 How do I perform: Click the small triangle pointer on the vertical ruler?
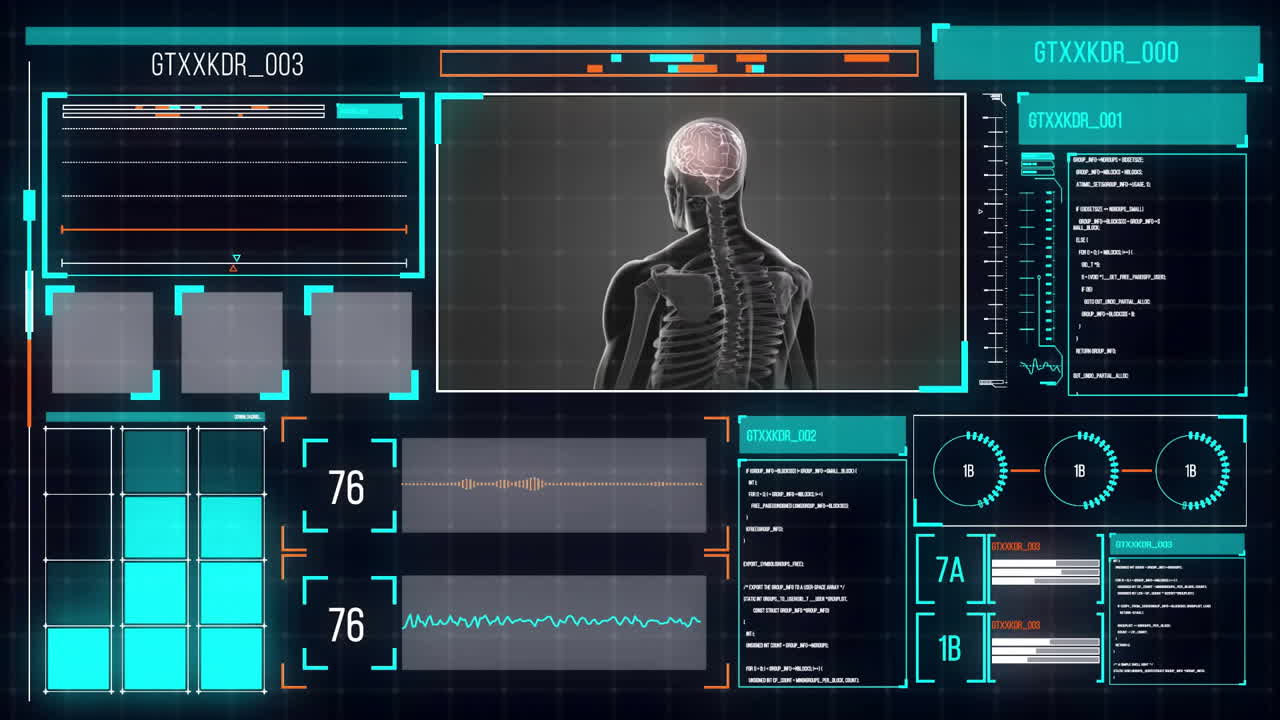click(x=980, y=211)
